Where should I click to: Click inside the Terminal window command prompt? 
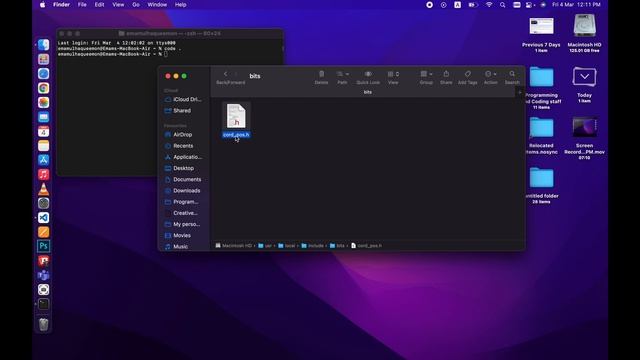(166, 54)
